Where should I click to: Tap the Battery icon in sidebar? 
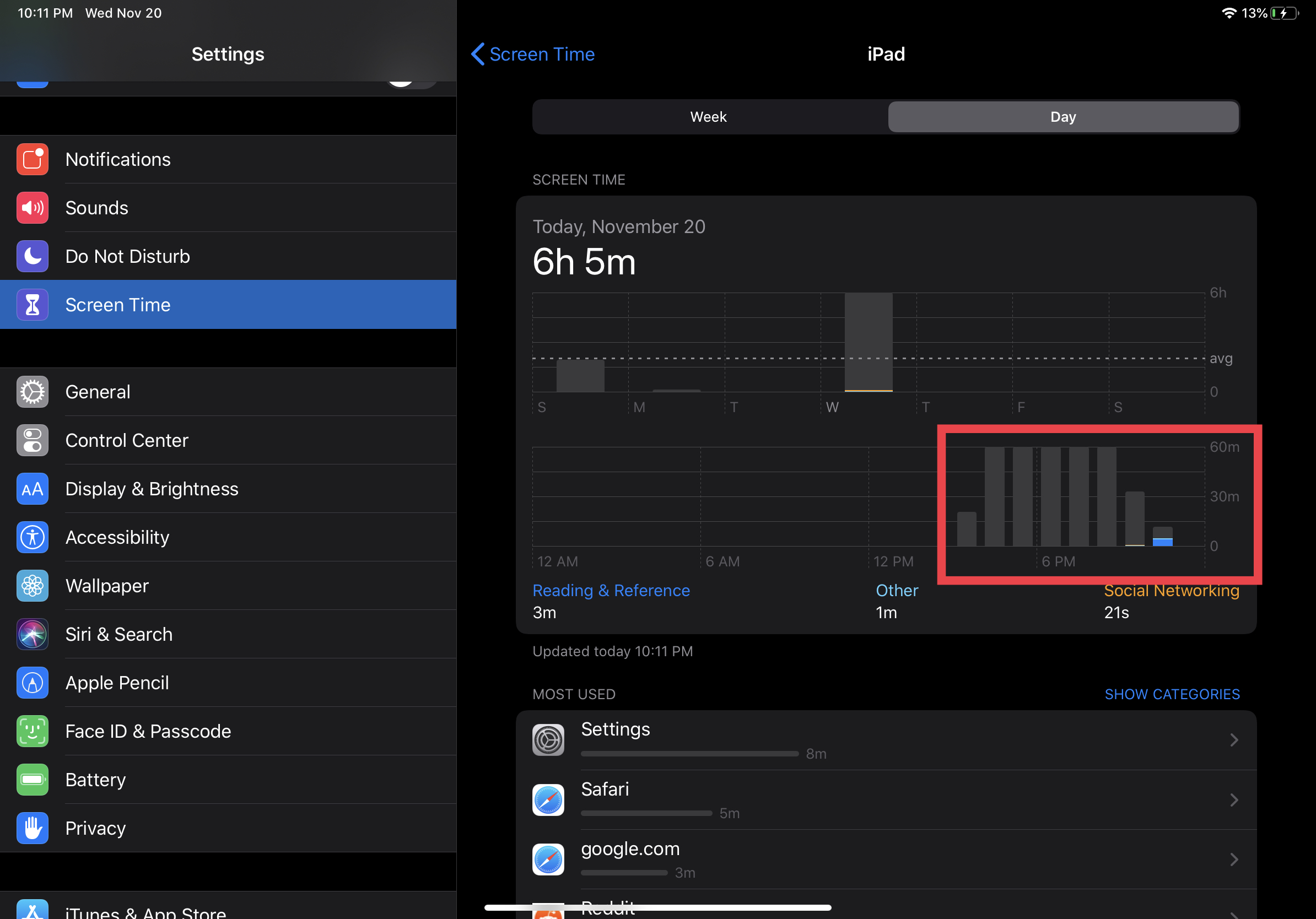[x=32, y=780]
